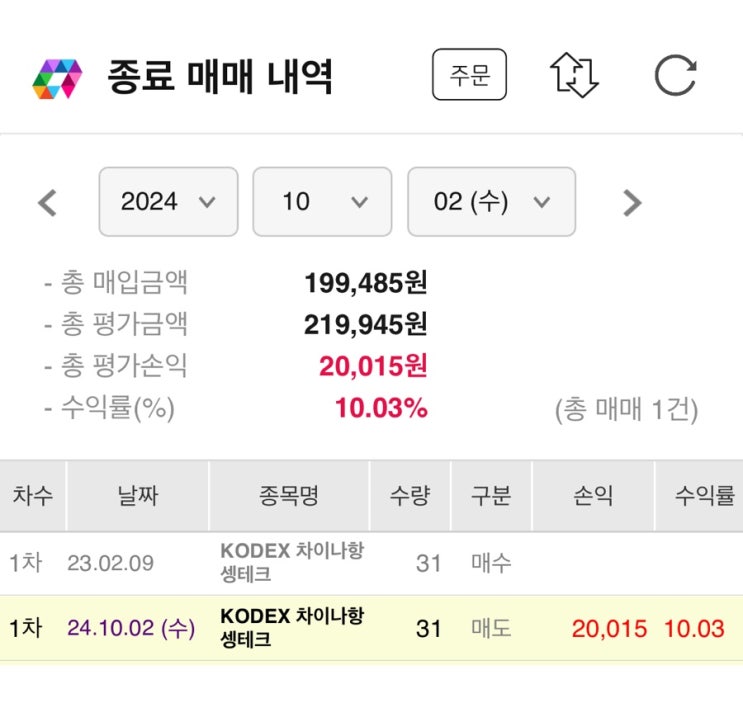Click the 24.10.02 (수) date link
This screenshot has width=743, height=703.
(131, 629)
